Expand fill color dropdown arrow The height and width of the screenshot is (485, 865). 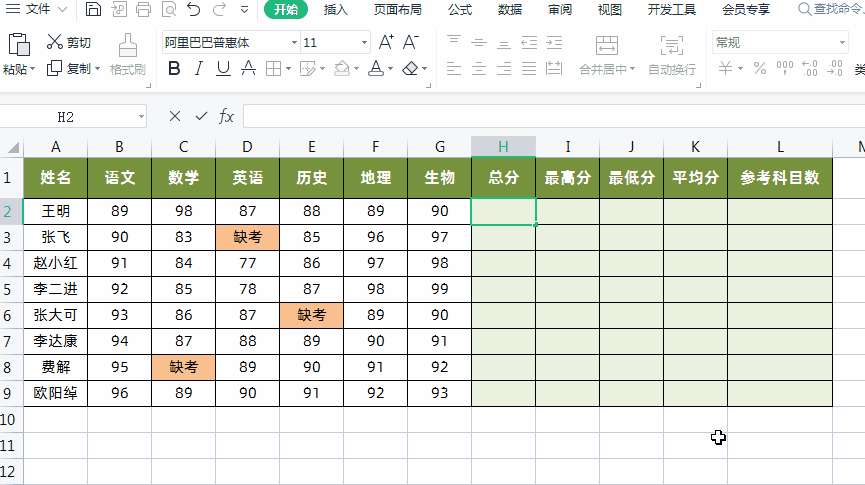pos(356,69)
